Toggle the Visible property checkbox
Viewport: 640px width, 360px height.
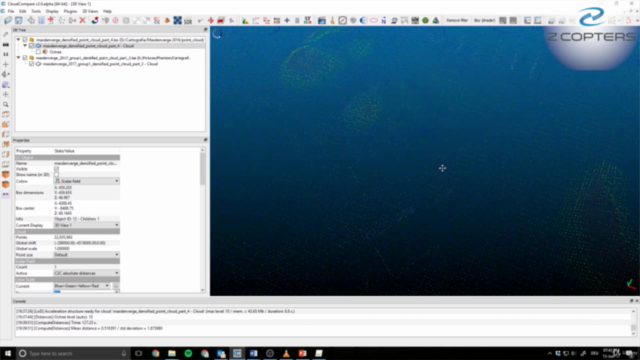pos(56,169)
